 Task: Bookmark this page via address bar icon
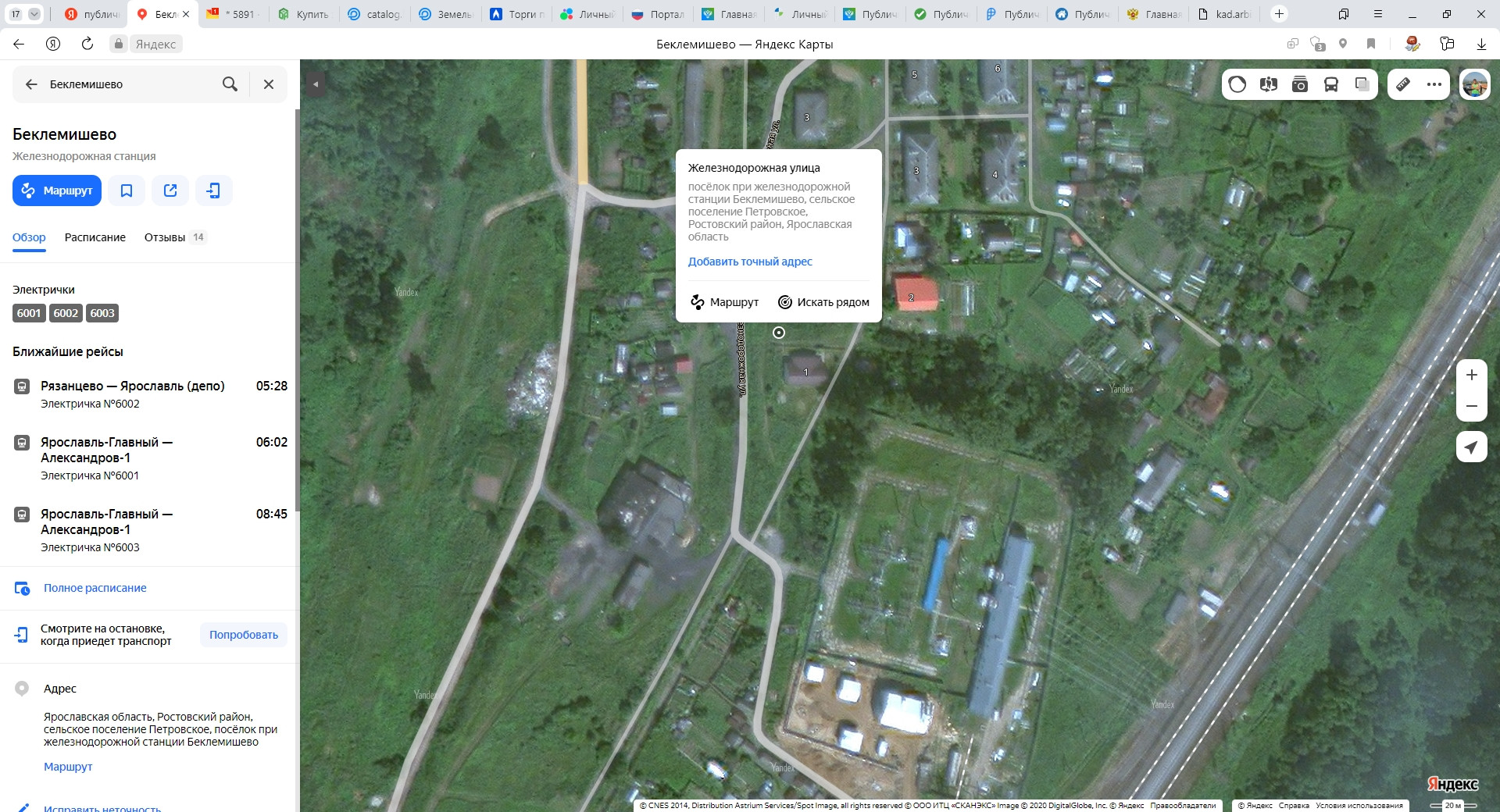[x=1371, y=44]
